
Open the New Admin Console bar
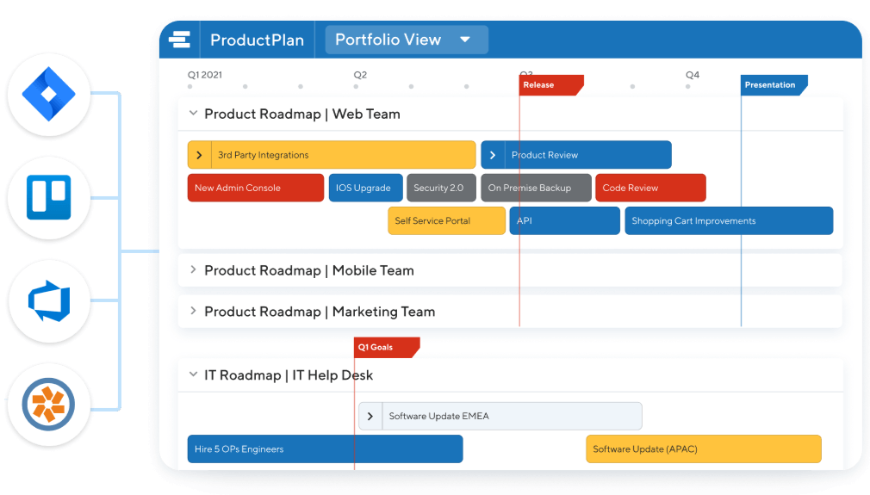255,188
